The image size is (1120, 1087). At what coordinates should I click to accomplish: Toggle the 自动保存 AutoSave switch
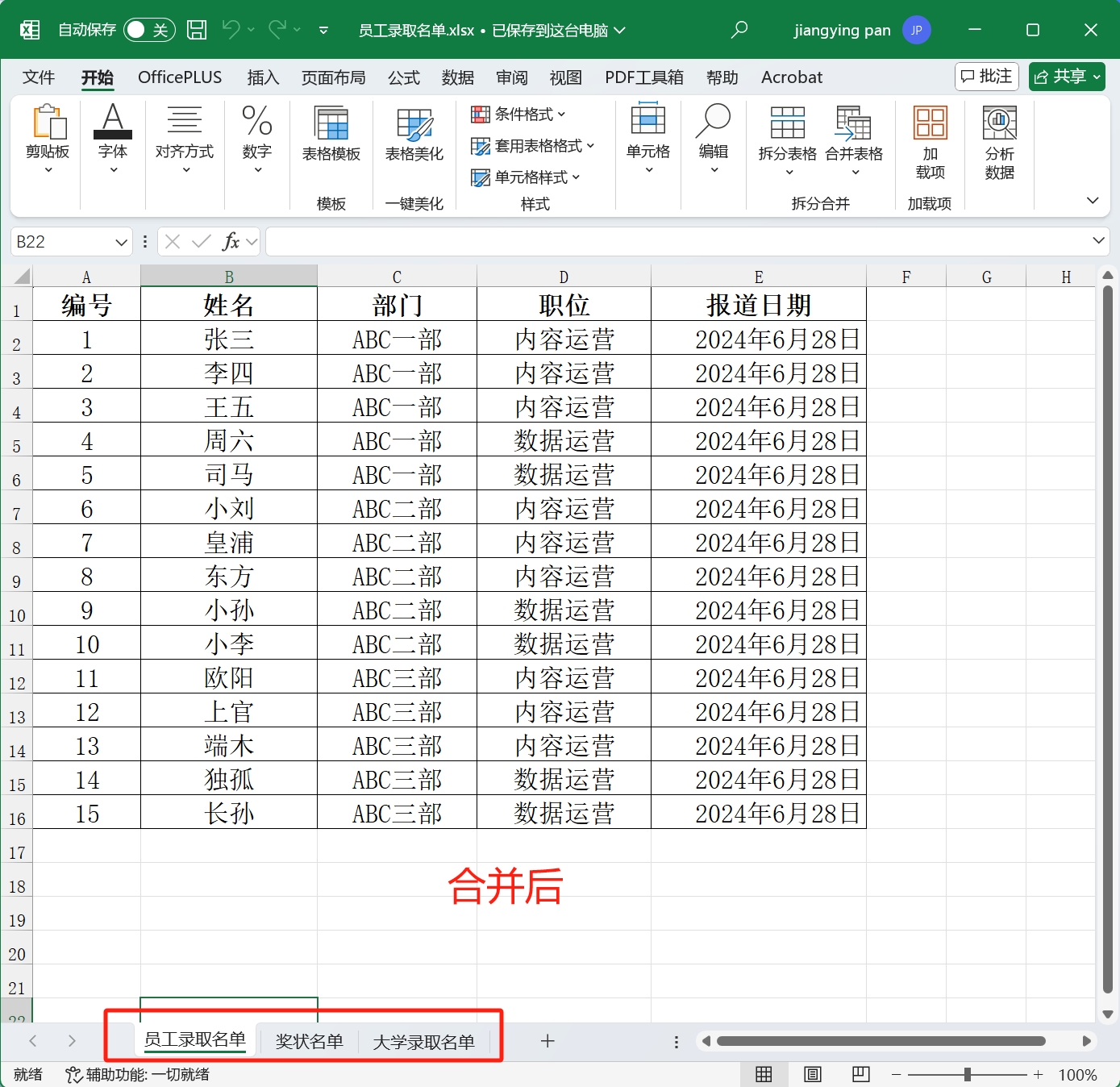[x=148, y=30]
